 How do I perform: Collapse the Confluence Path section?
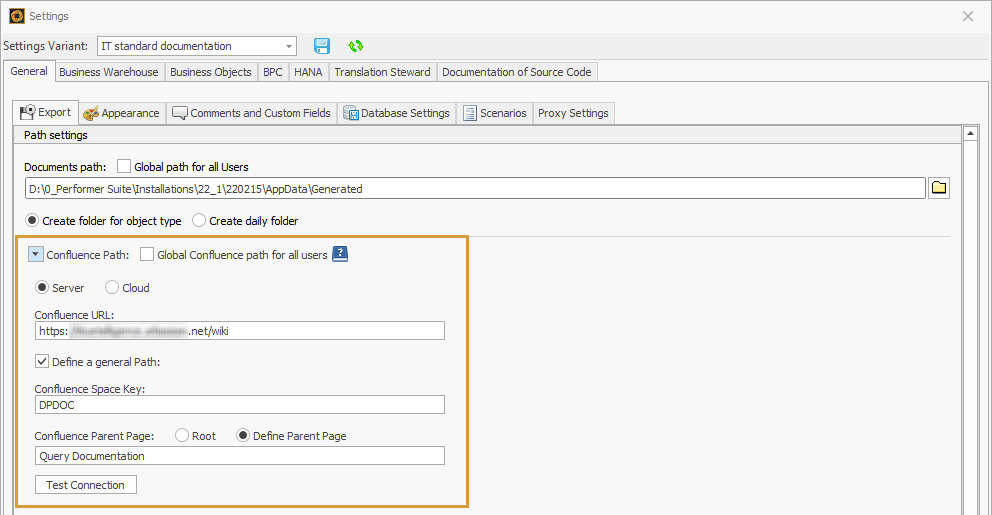coord(35,255)
